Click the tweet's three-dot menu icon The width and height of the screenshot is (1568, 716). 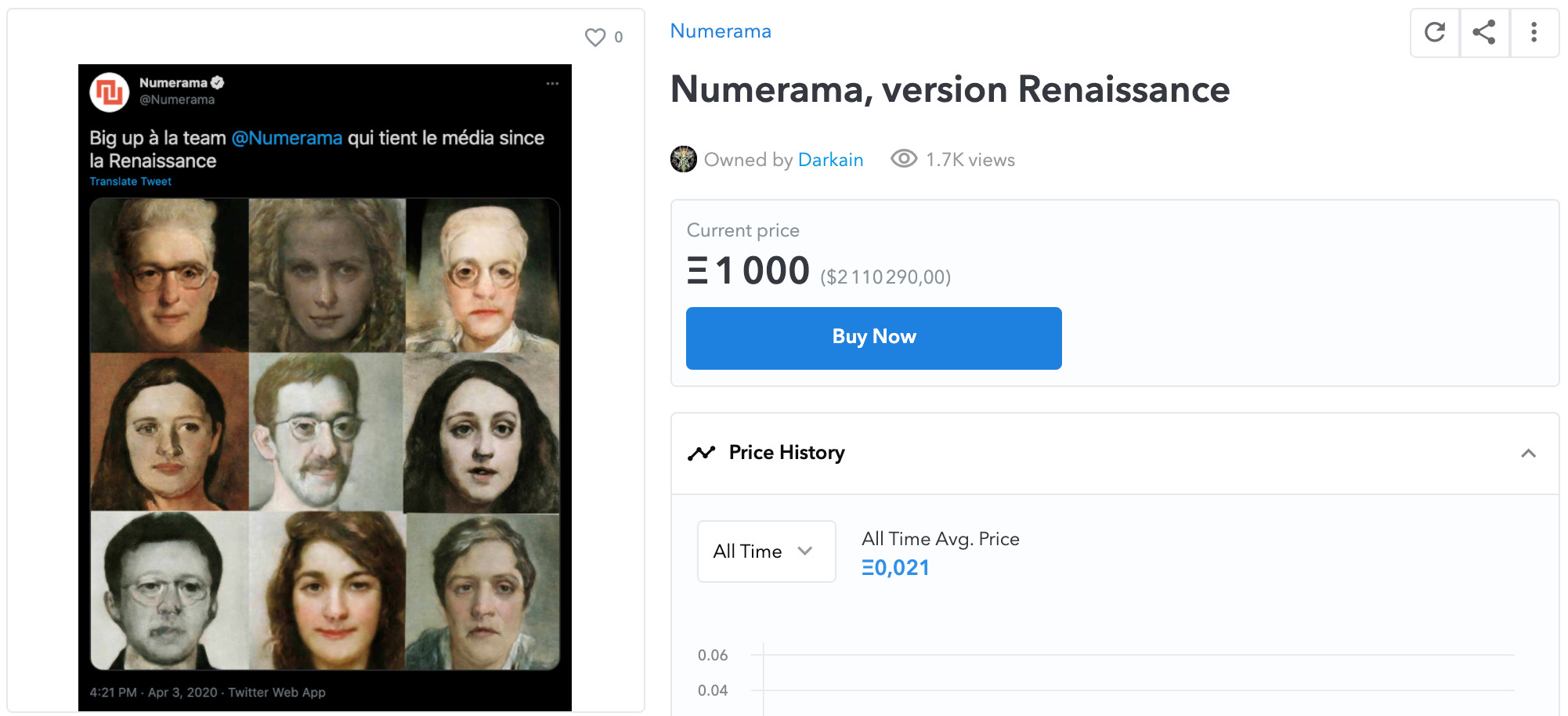pos(552,83)
